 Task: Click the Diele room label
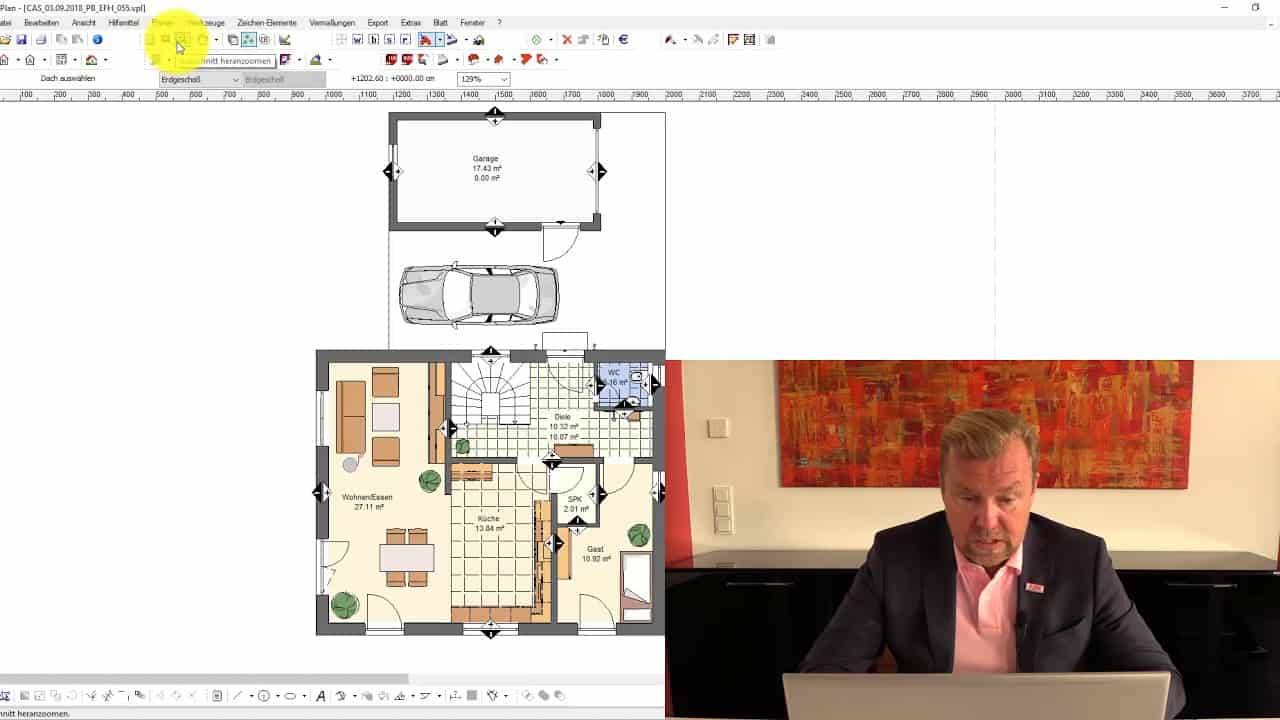point(562,417)
